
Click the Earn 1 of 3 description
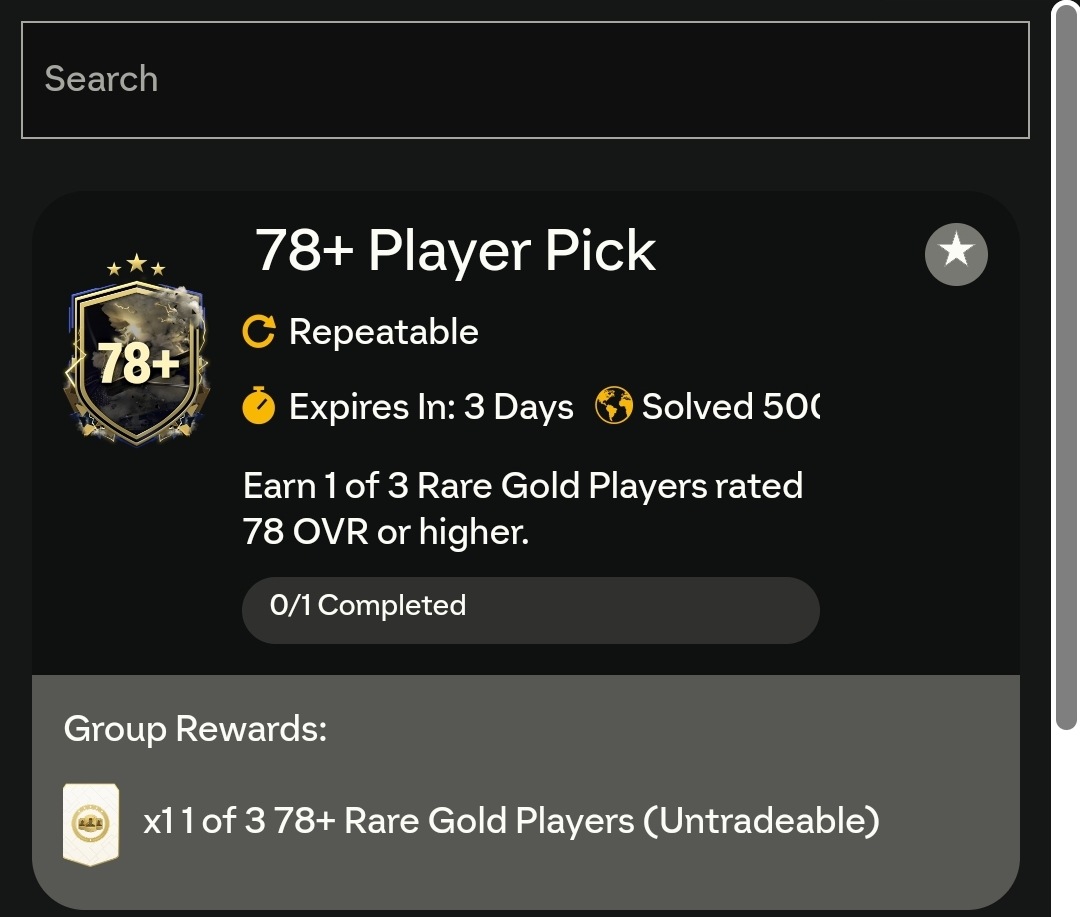[x=523, y=508]
